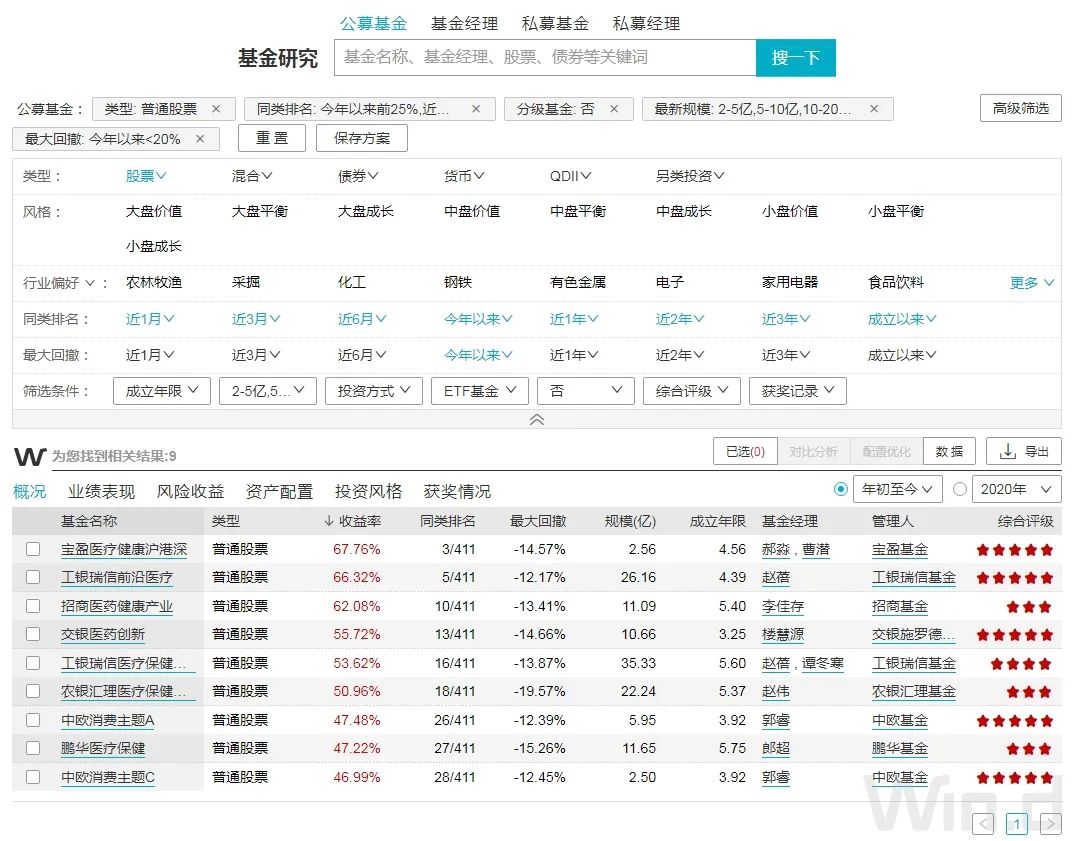Image resolution: width=1073 pixels, height=841 pixels.
Task: Check the box for 工银瑞信前沿医疗
Action: [x=33, y=578]
